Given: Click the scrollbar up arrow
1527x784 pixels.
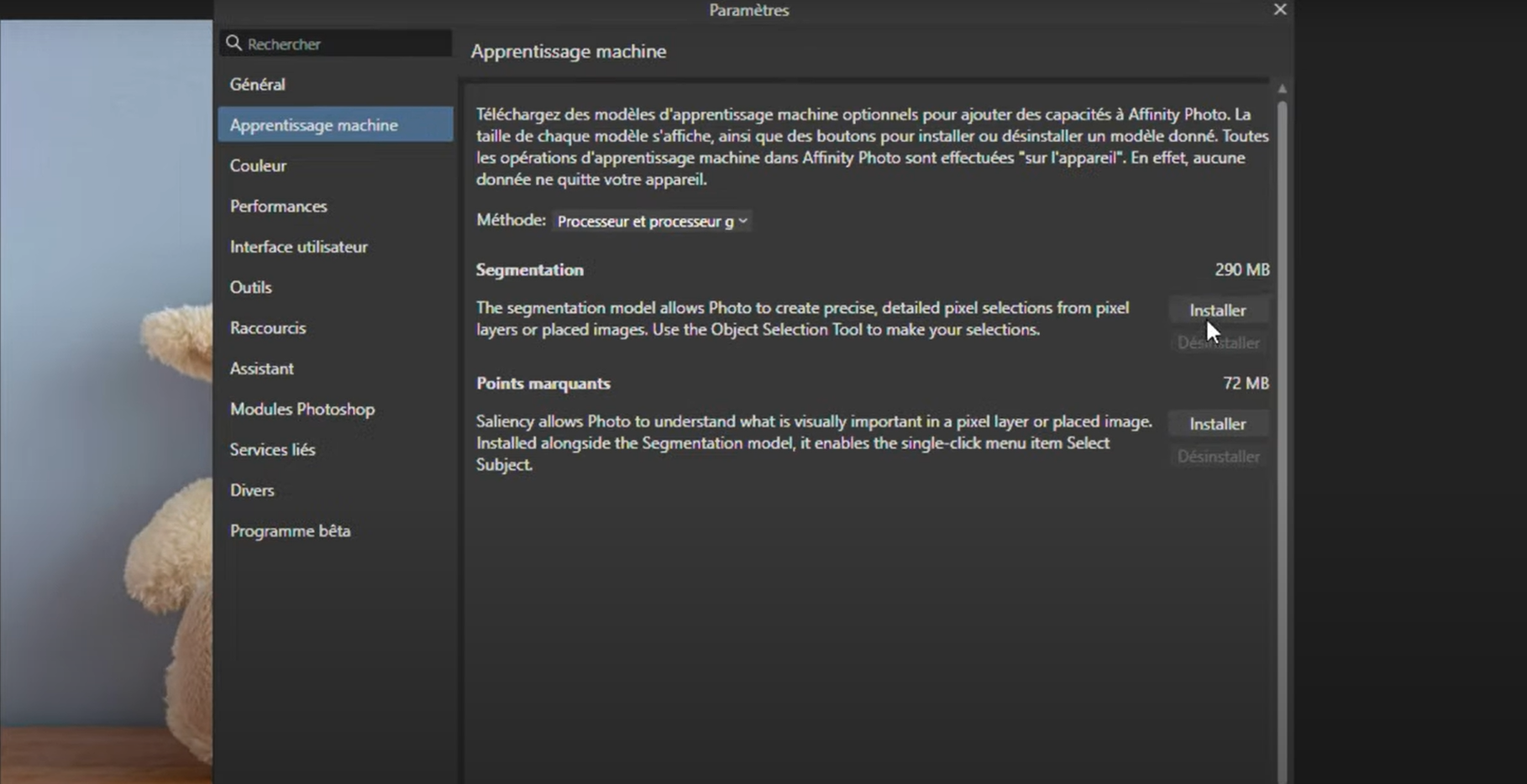Looking at the screenshot, I should (x=1282, y=88).
